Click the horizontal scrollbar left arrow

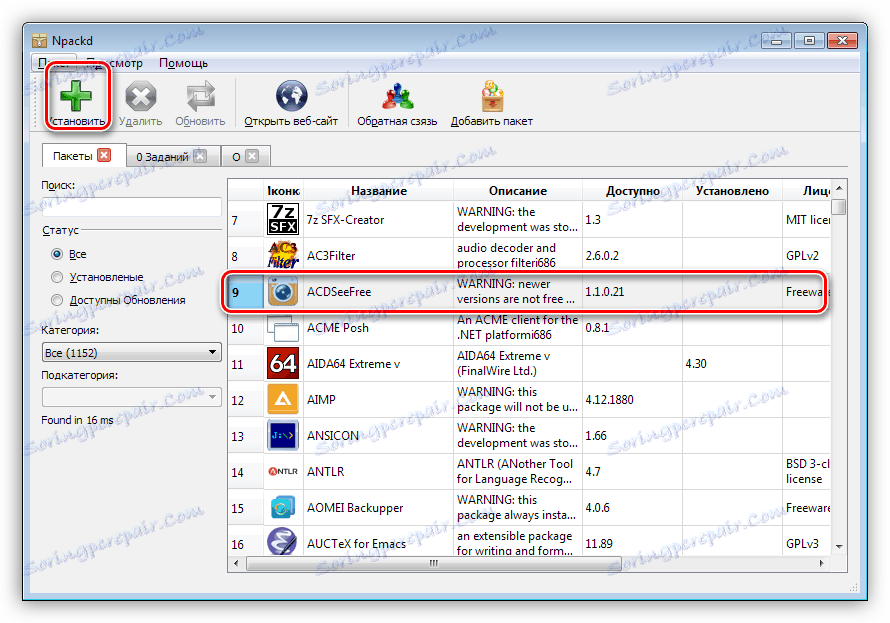236,563
